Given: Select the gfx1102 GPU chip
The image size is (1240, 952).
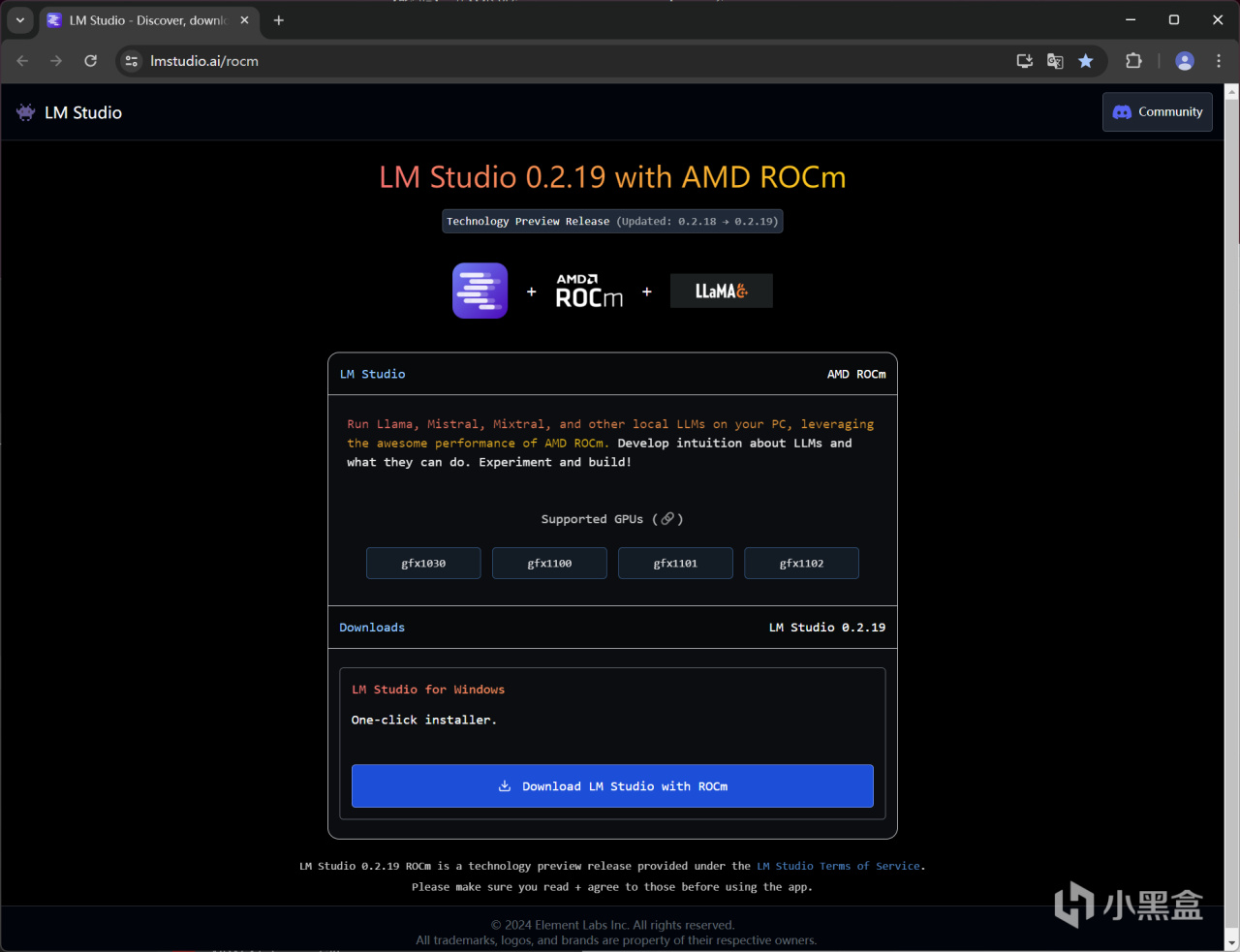Looking at the screenshot, I should [x=801, y=564].
